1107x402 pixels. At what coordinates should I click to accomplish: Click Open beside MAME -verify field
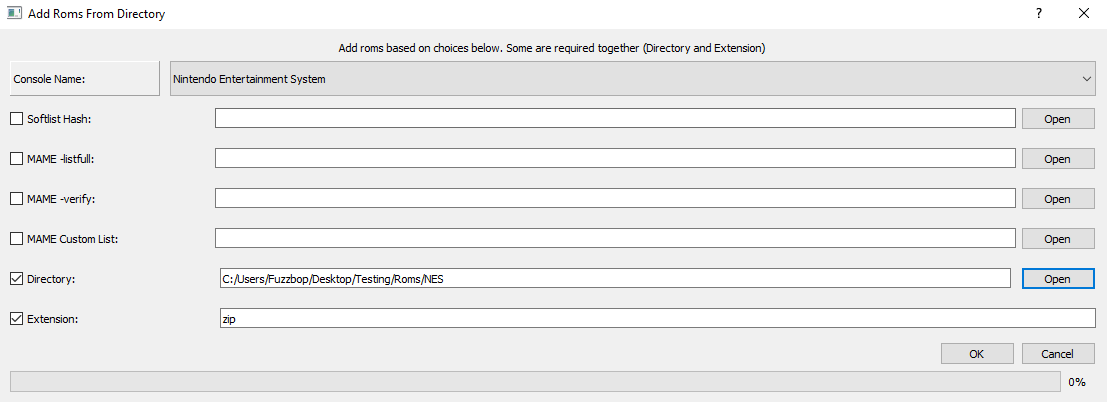point(1057,199)
